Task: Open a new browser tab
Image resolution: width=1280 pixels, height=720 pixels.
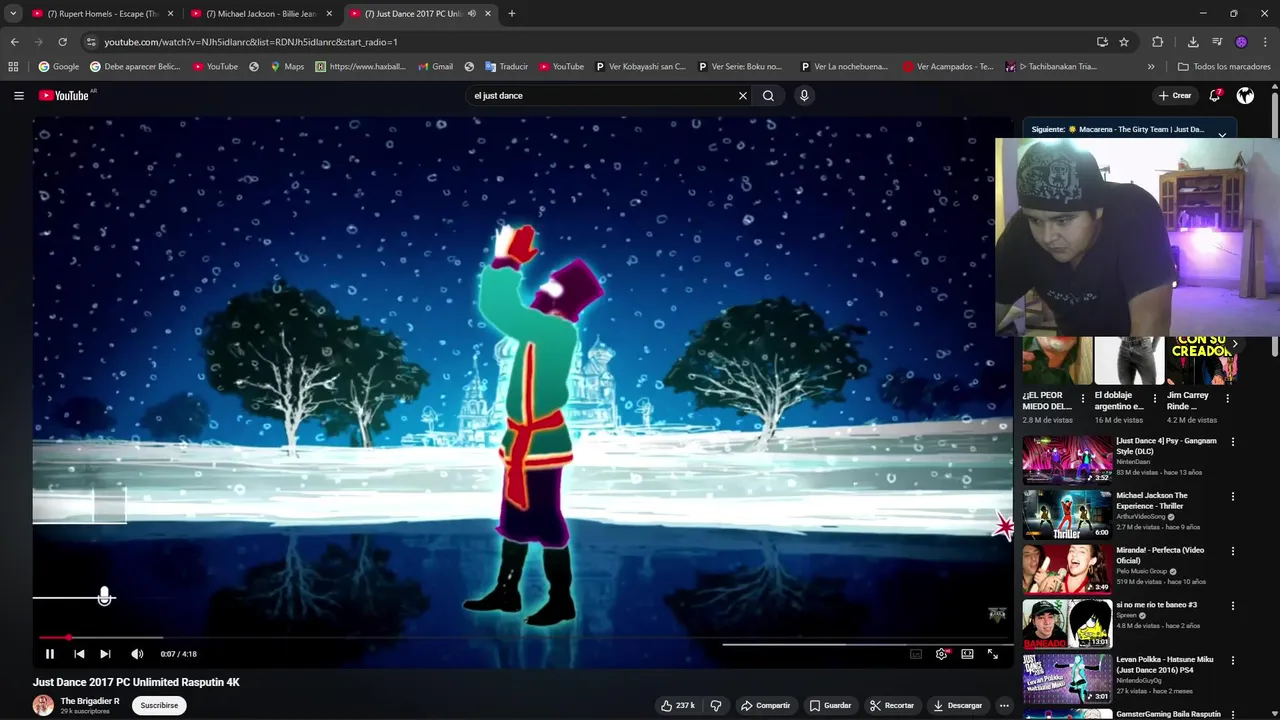Action: (x=512, y=14)
